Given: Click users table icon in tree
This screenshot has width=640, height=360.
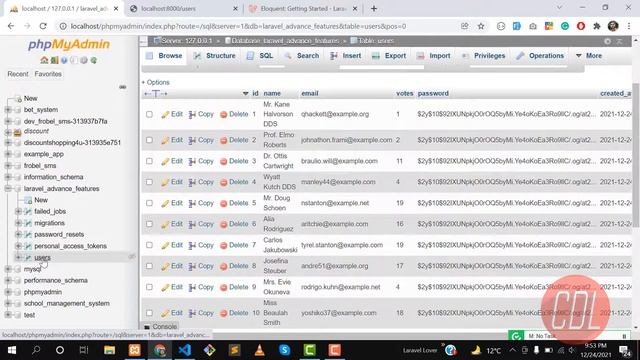Looking at the screenshot, I should tap(28, 258).
